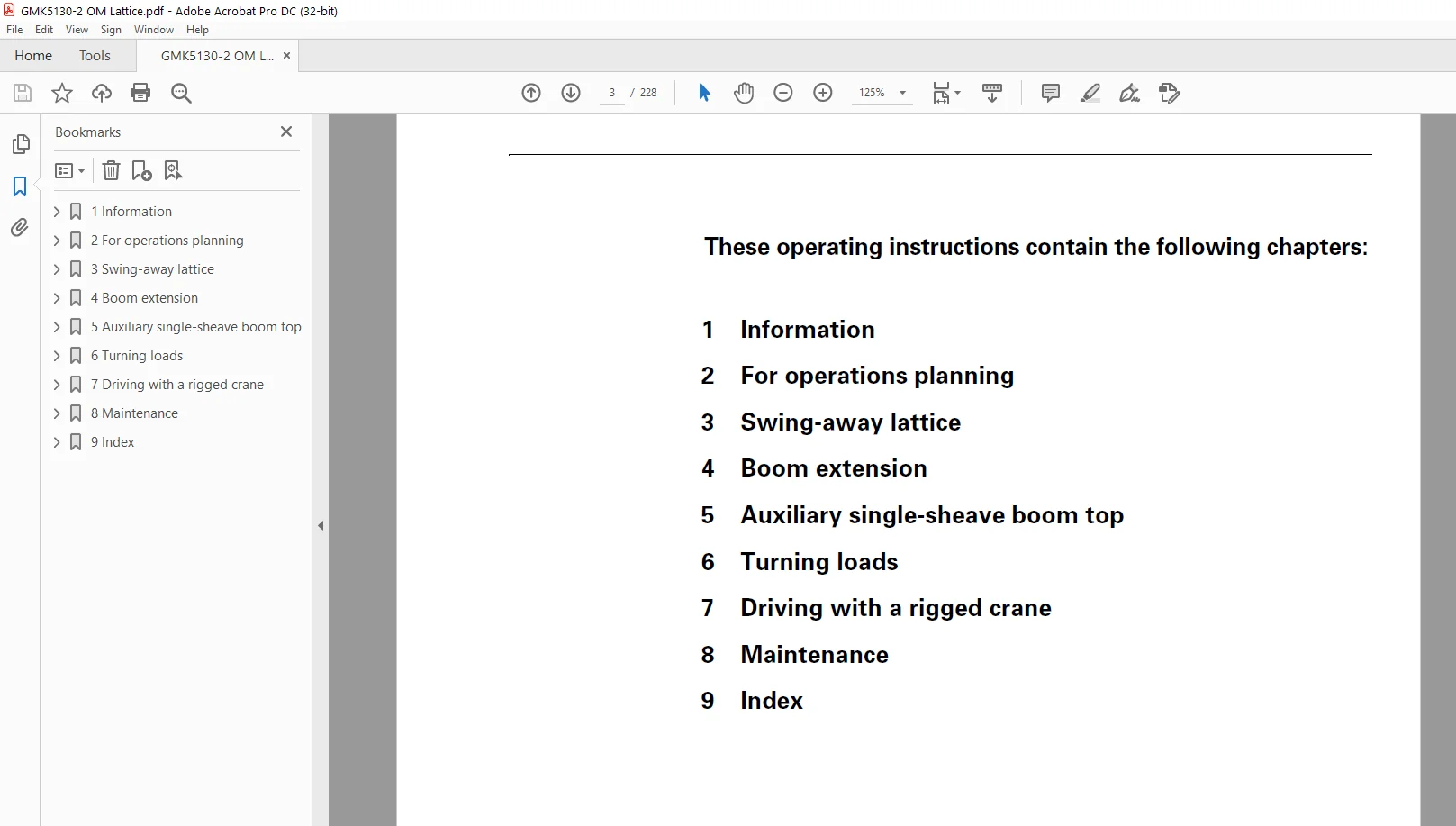Zoom out with minus icon
This screenshot has height=826, width=1456.
tap(783, 93)
